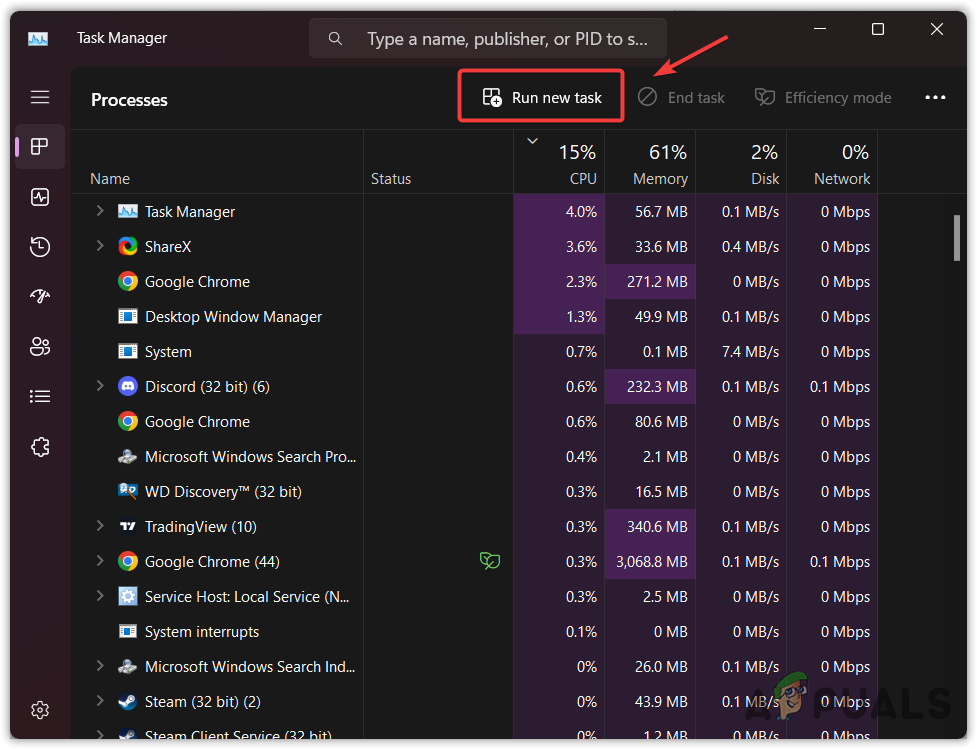This screenshot has height=749, width=977.
Task: Select the 3,068.8 MB memory cell
Action: point(650,561)
